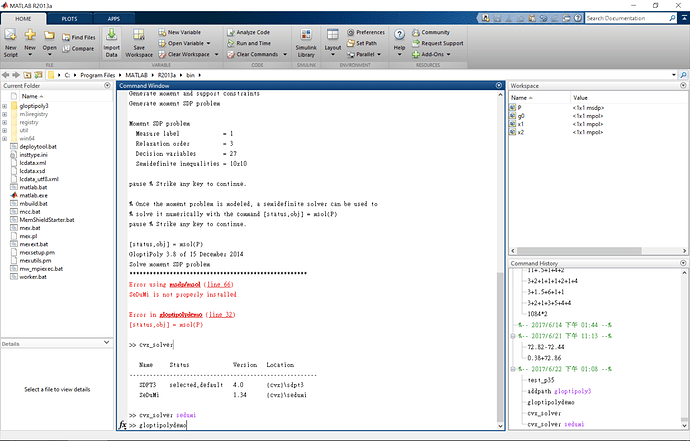This screenshot has height=441, width=690.
Task: Open Preferences
Action: (x=366, y=32)
